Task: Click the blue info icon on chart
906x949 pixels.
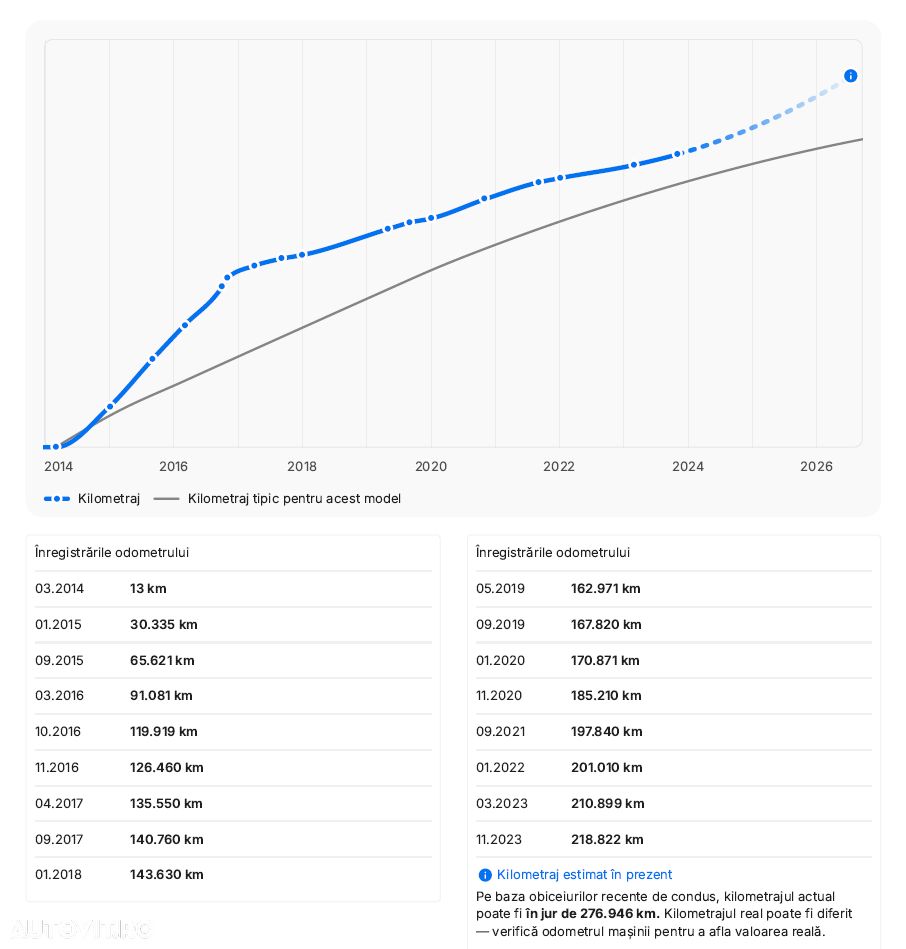Action: tap(850, 76)
